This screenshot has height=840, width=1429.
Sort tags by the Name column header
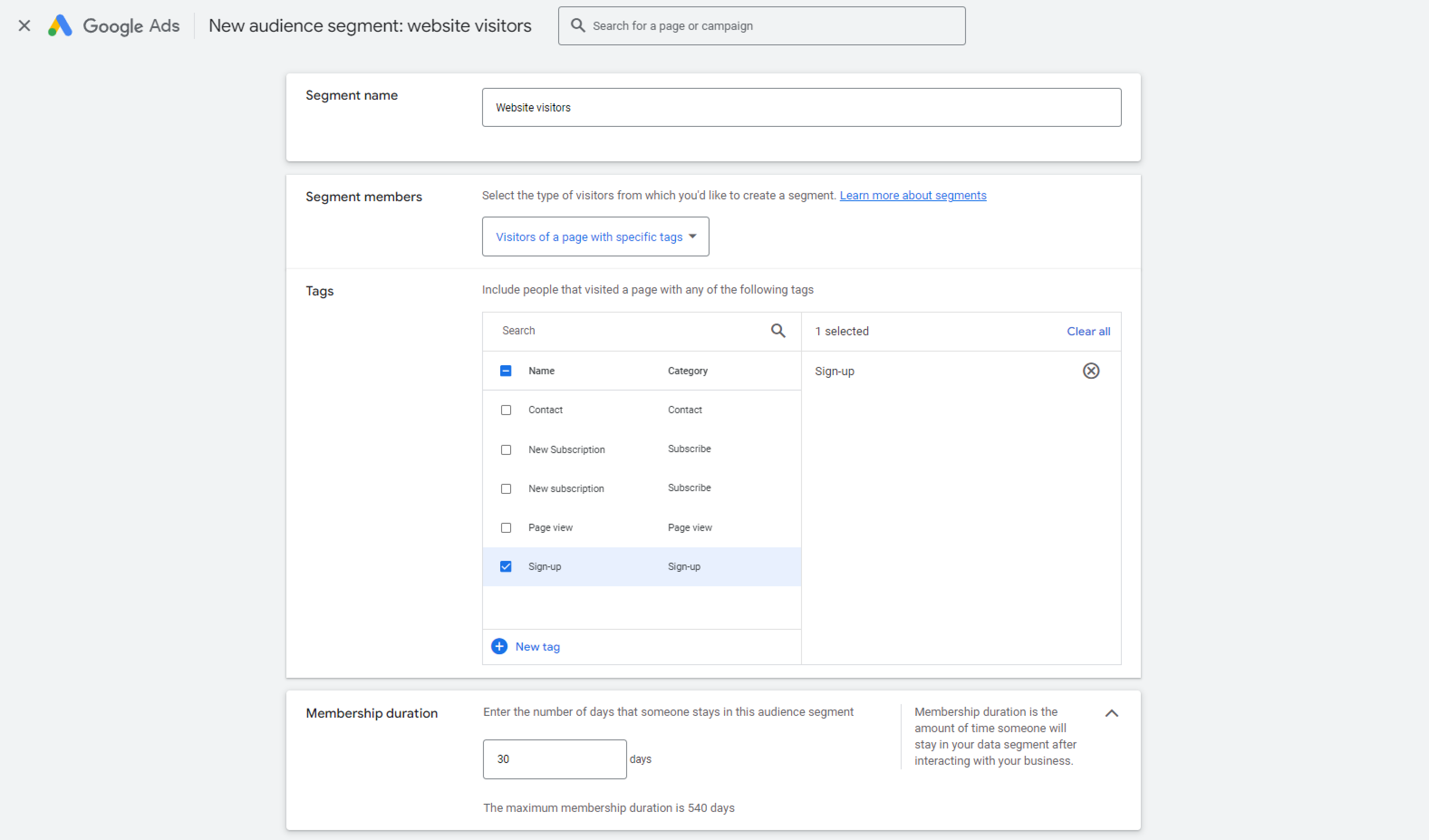click(541, 371)
